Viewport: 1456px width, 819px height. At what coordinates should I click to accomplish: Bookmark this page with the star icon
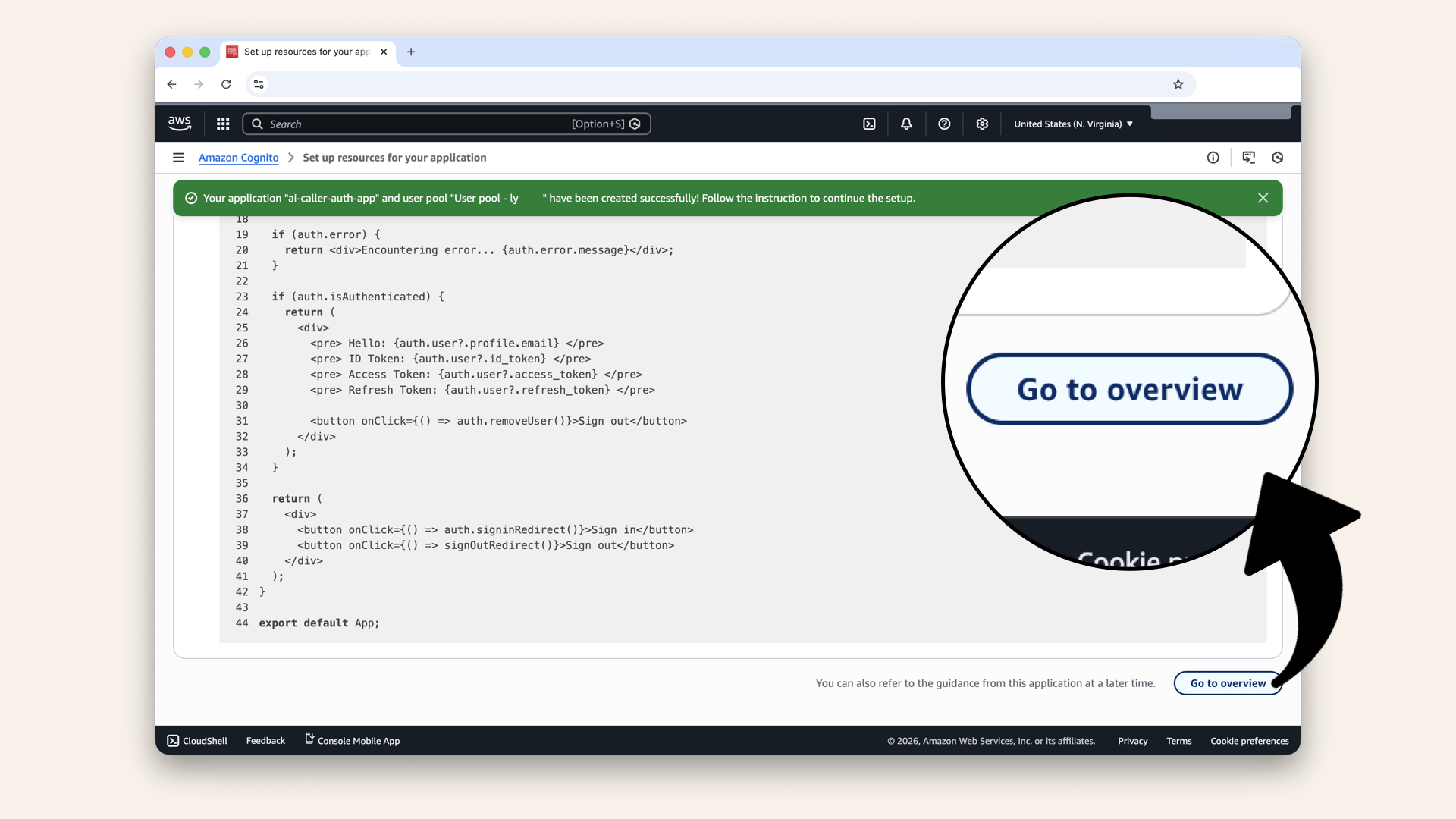1178,84
